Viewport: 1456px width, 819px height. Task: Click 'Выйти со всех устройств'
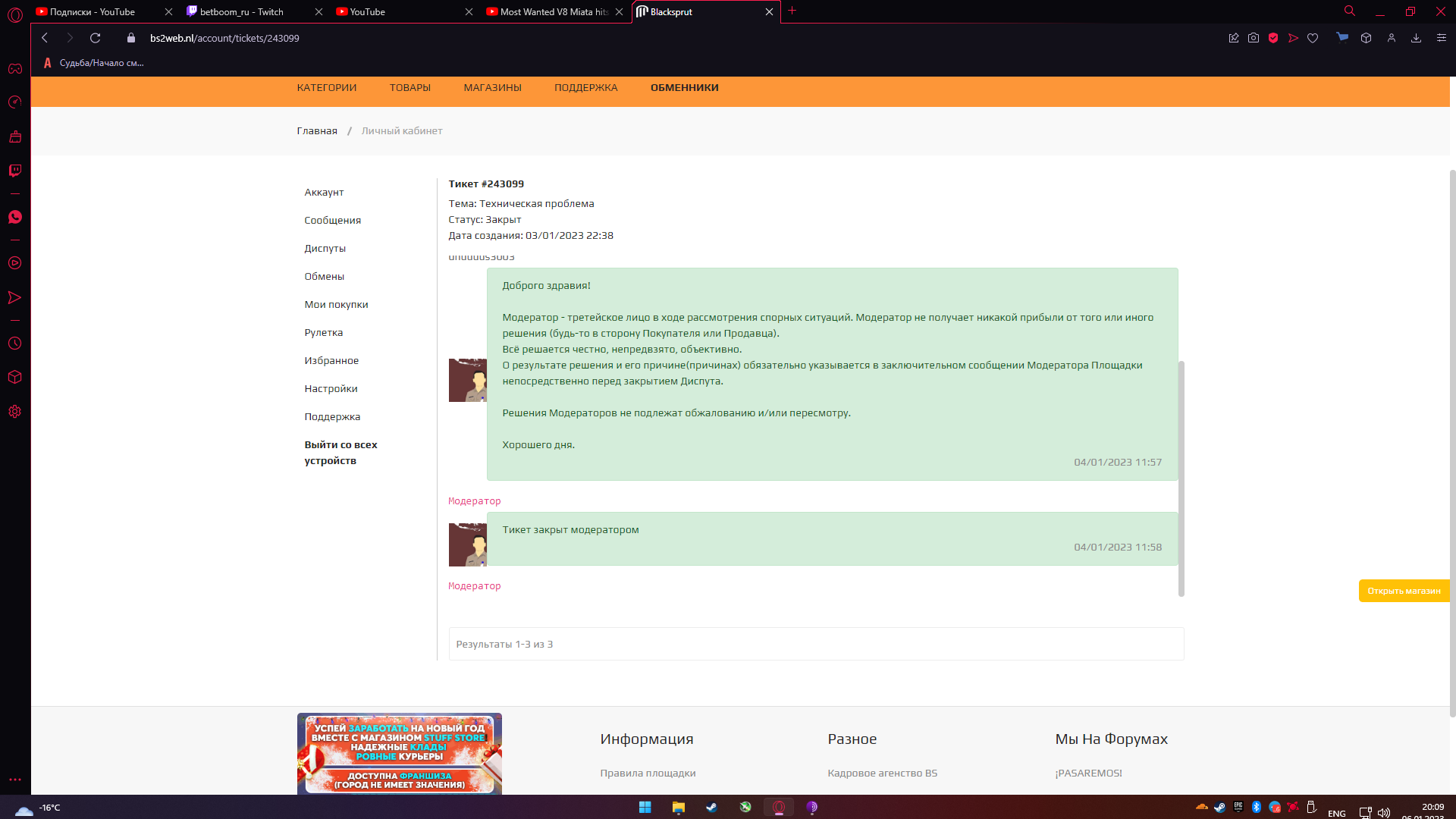[340, 453]
